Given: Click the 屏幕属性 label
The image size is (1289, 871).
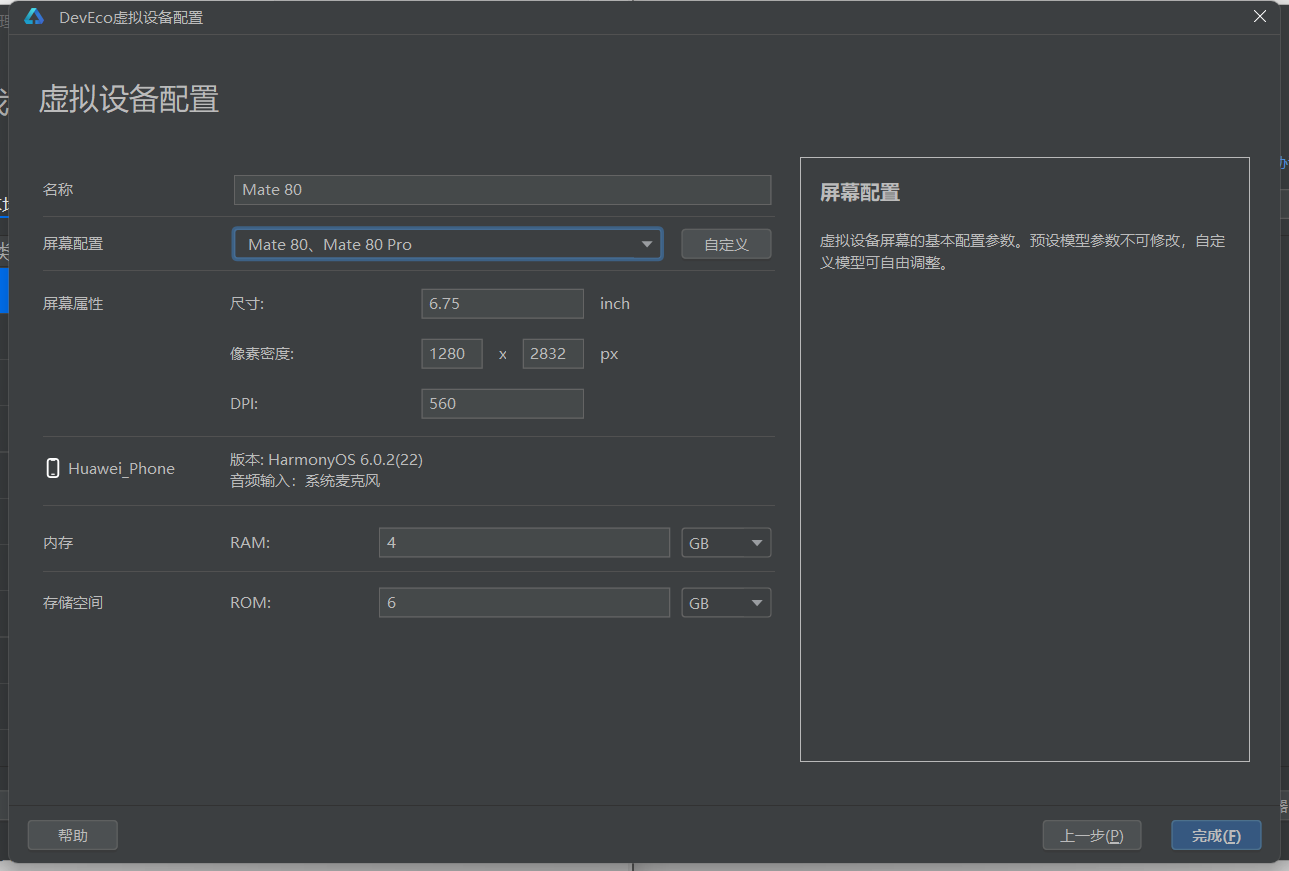Looking at the screenshot, I should click(73, 304).
